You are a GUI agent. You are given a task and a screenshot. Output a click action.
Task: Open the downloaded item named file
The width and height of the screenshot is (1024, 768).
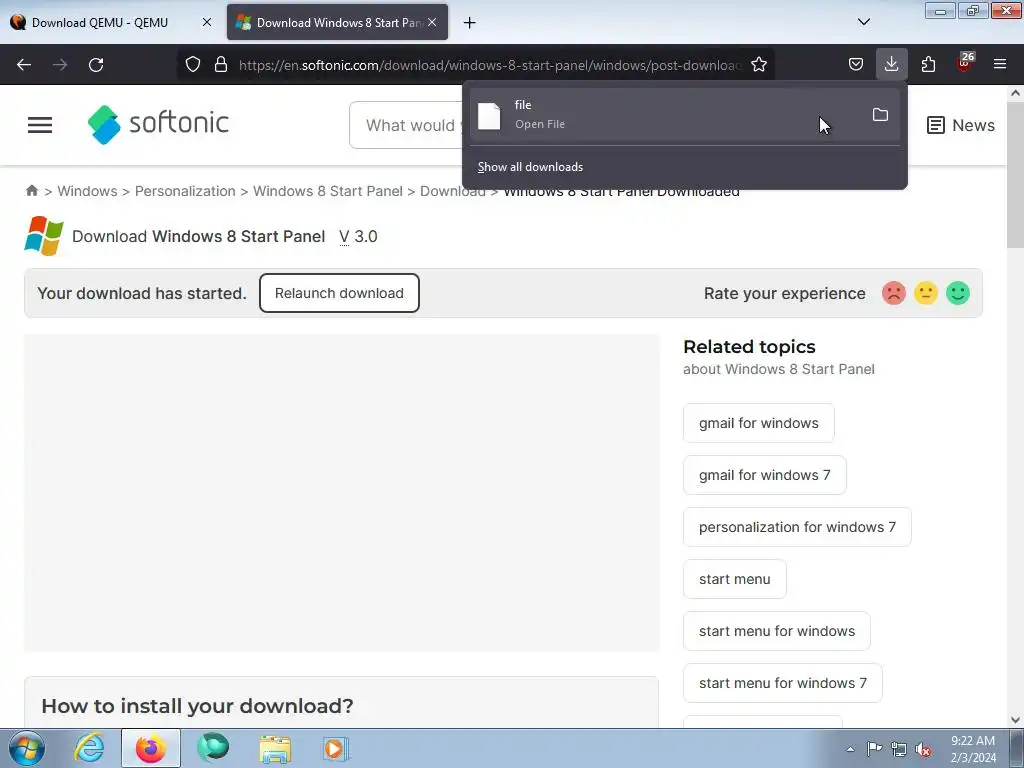pos(665,115)
